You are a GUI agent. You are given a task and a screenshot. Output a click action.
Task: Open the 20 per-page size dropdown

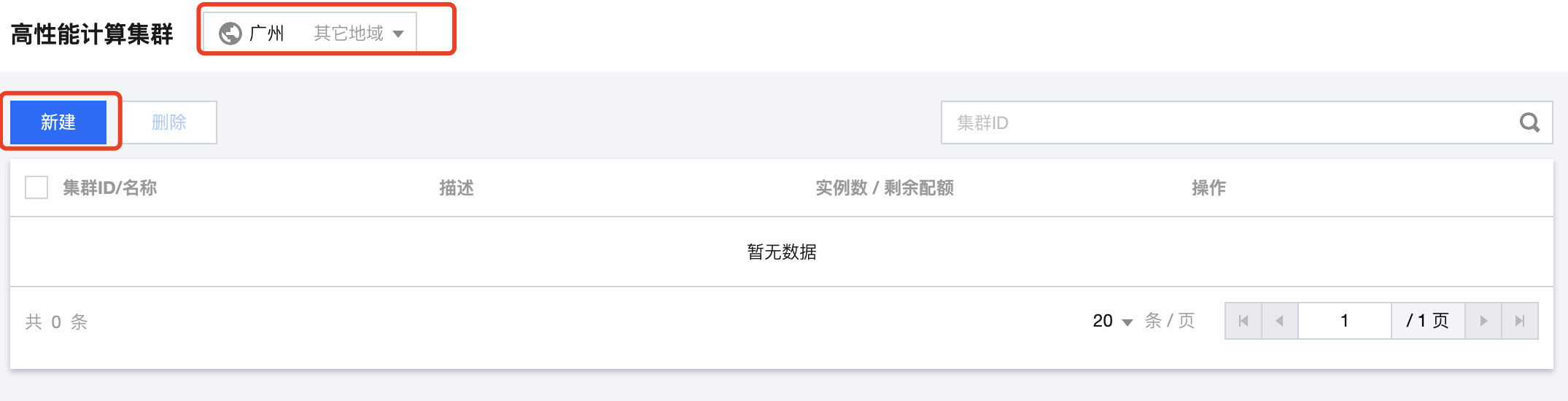click(1112, 321)
